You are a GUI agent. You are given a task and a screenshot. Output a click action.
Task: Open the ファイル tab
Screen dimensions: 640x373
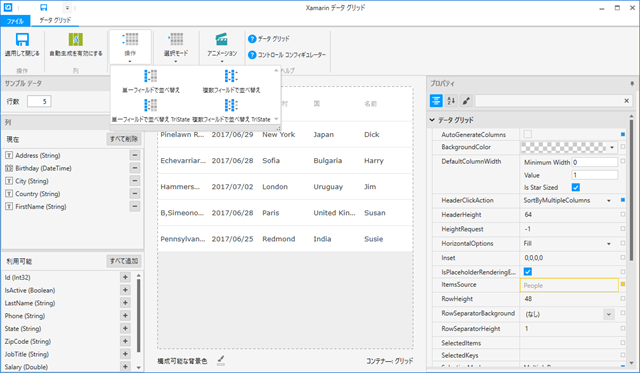pos(15,21)
